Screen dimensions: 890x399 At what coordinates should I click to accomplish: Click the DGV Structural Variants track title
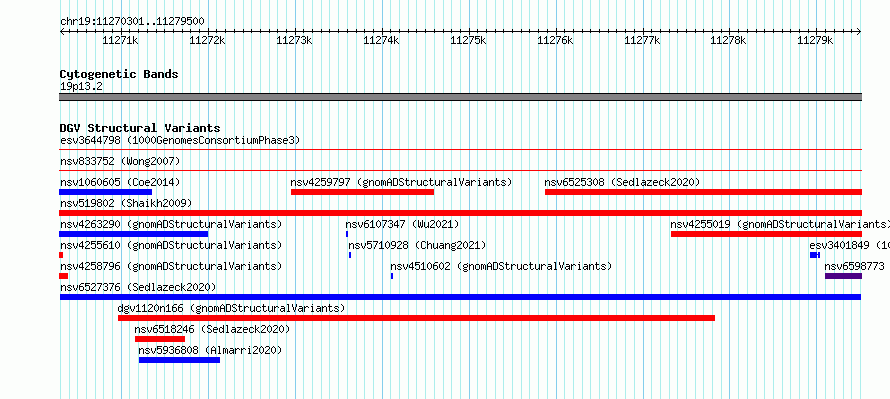tap(140, 128)
